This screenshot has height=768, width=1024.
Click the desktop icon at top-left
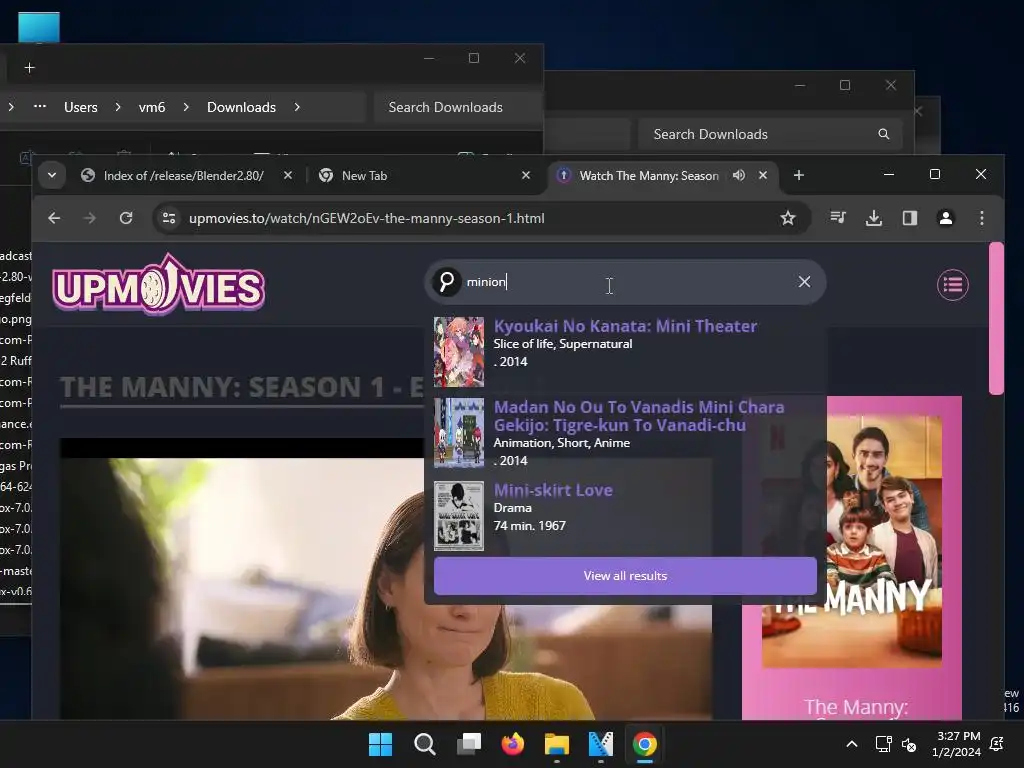[x=39, y=27]
